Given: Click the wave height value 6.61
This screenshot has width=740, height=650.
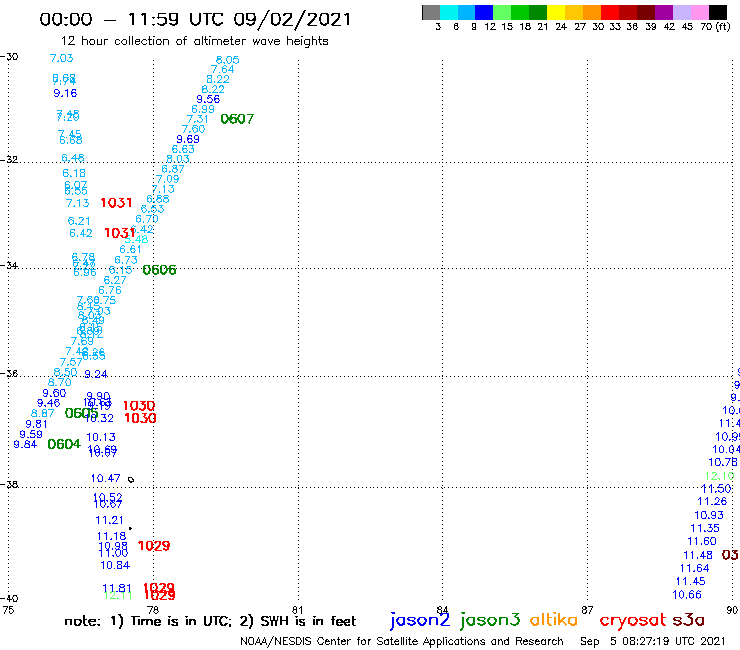Looking at the screenshot, I should click(130, 249).
